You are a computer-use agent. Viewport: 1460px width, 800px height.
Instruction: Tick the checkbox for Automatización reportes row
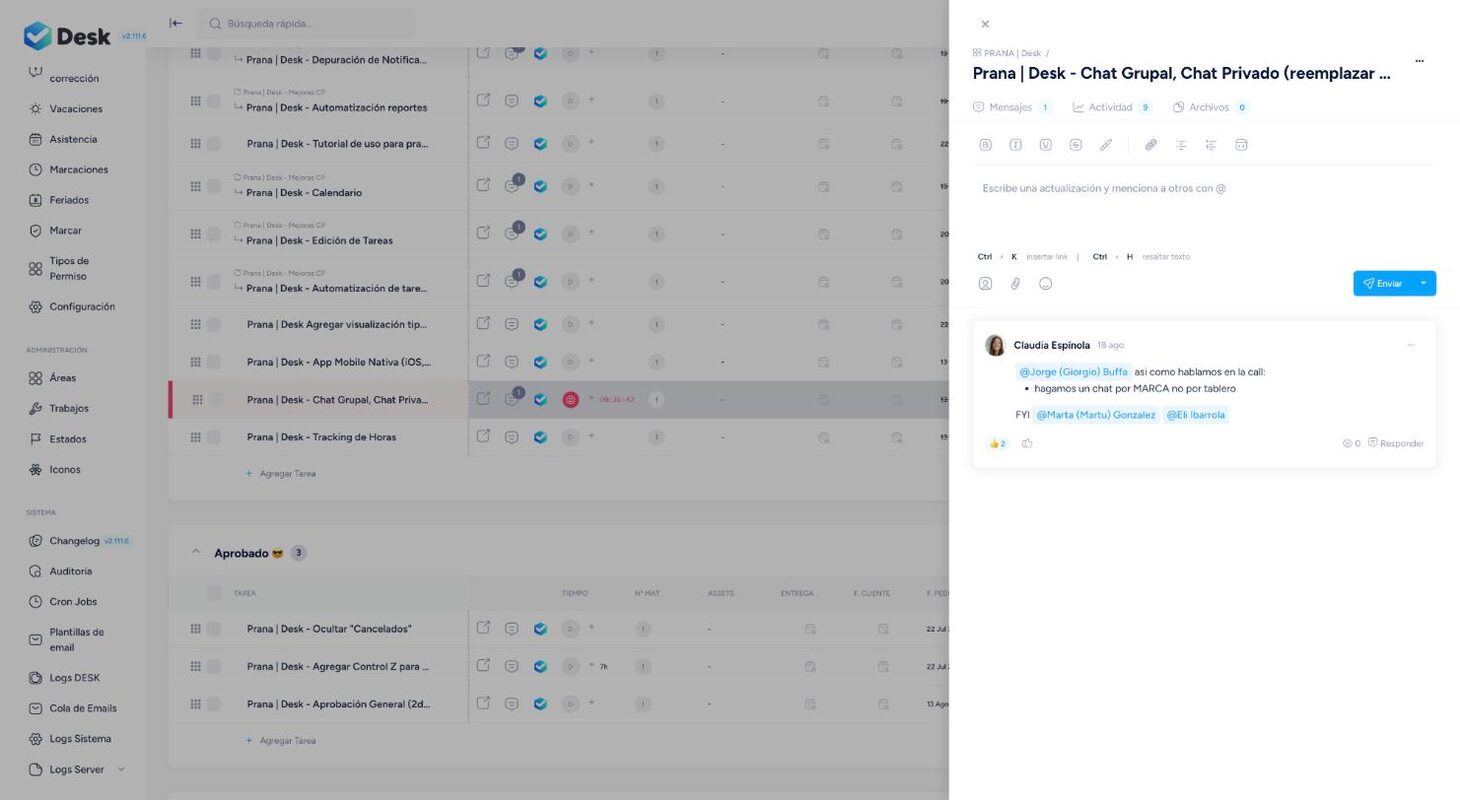(214, 101)
